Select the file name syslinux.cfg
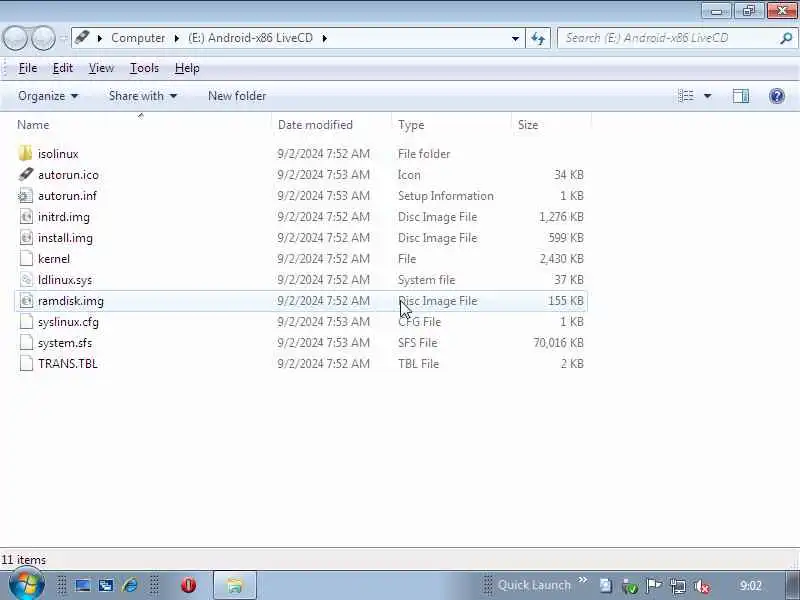The width and height of the screenshot is (800, 600). (68, 322)
